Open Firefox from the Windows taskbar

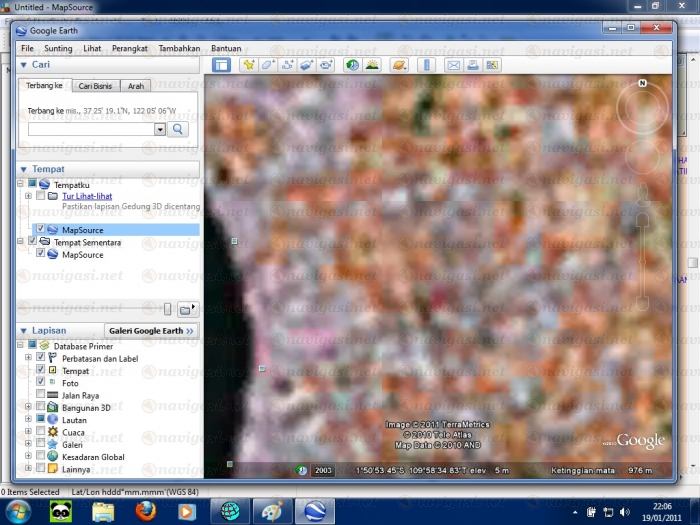pyautogui.click(x=145, y=511)
